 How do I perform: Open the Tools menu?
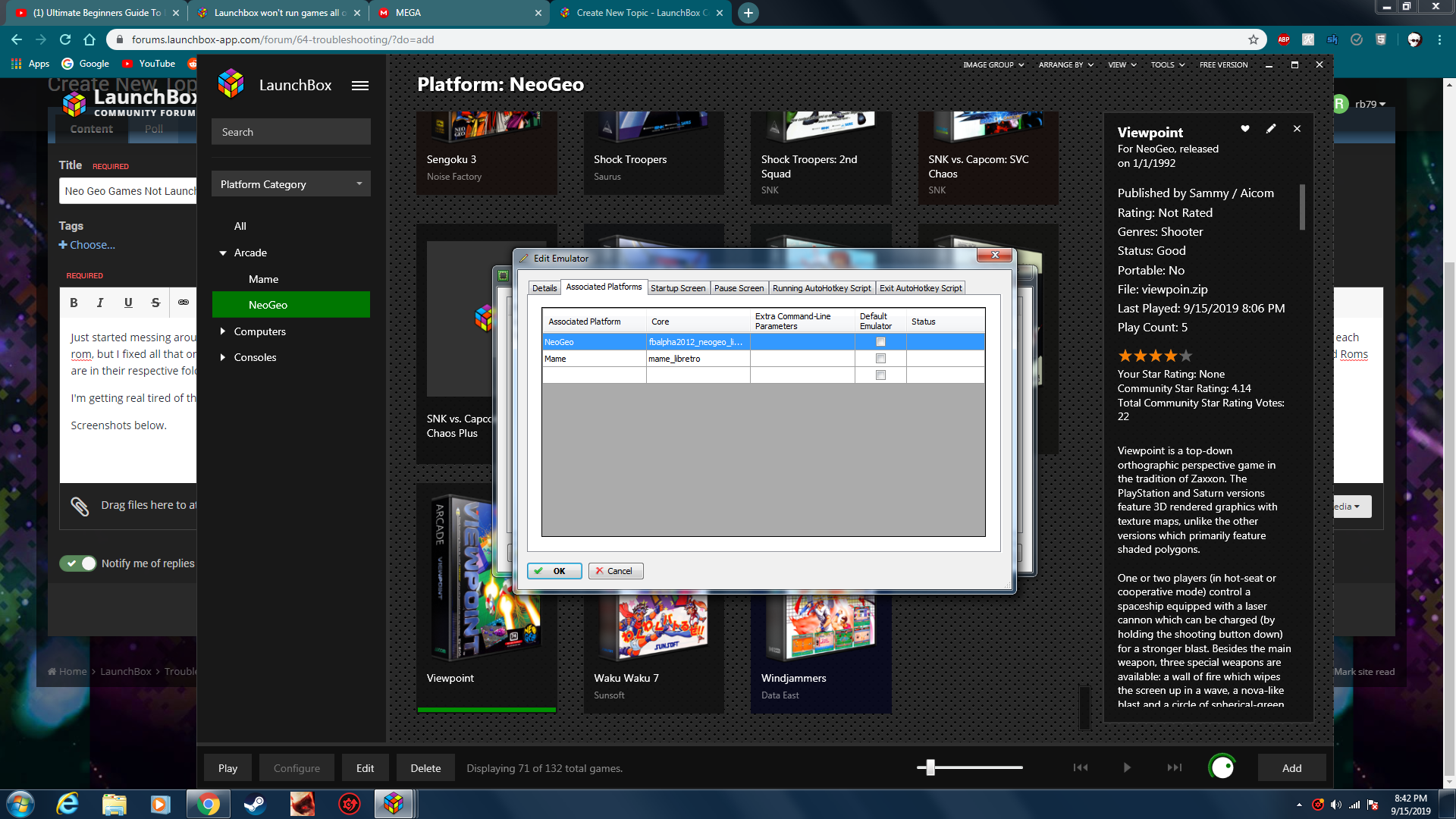tap(1167, 65)
